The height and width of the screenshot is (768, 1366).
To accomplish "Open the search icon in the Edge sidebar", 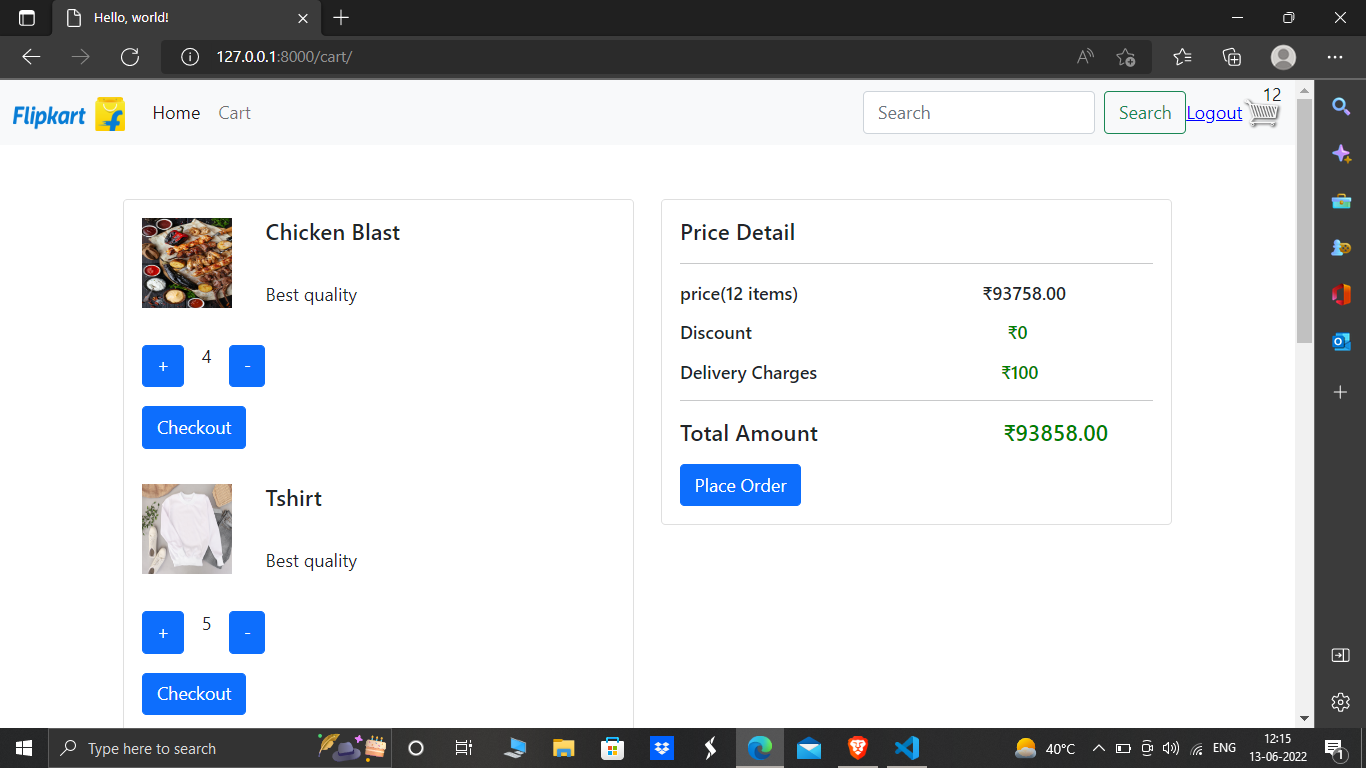I will click(1340, 106).
